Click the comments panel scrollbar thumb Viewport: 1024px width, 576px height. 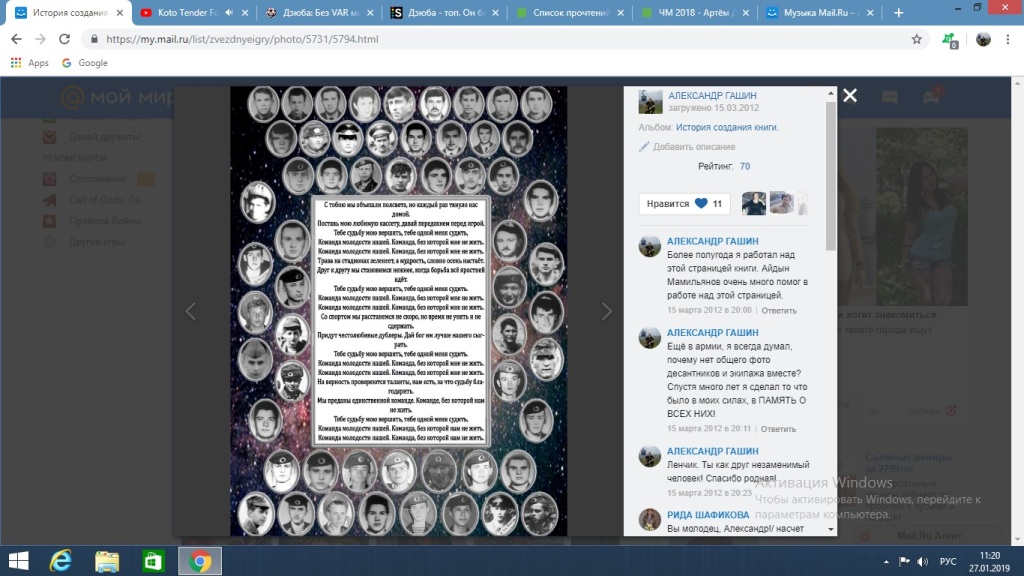[x=831, y=175]
